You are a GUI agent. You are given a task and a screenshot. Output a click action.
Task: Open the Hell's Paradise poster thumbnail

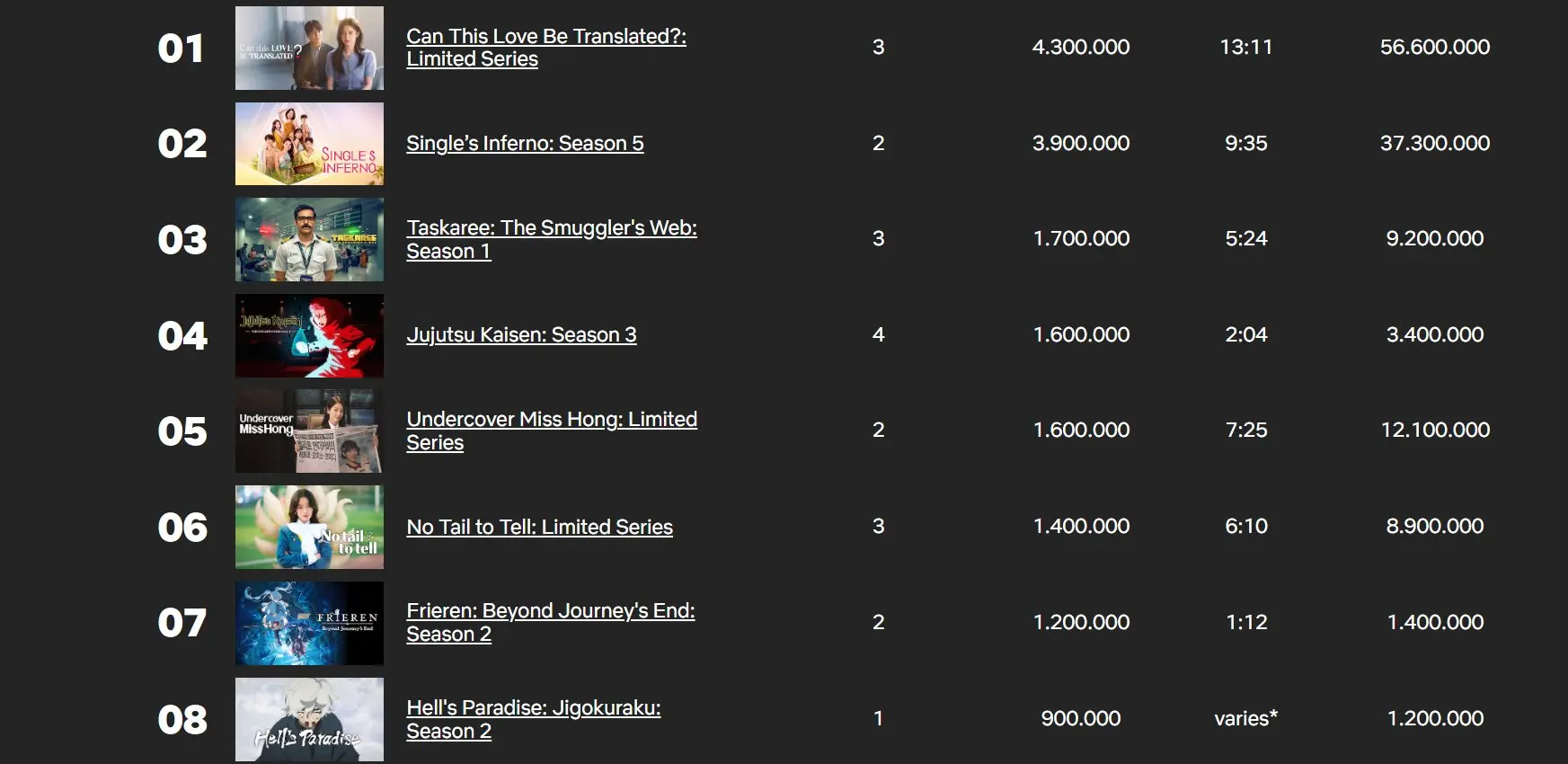[309, 719]
